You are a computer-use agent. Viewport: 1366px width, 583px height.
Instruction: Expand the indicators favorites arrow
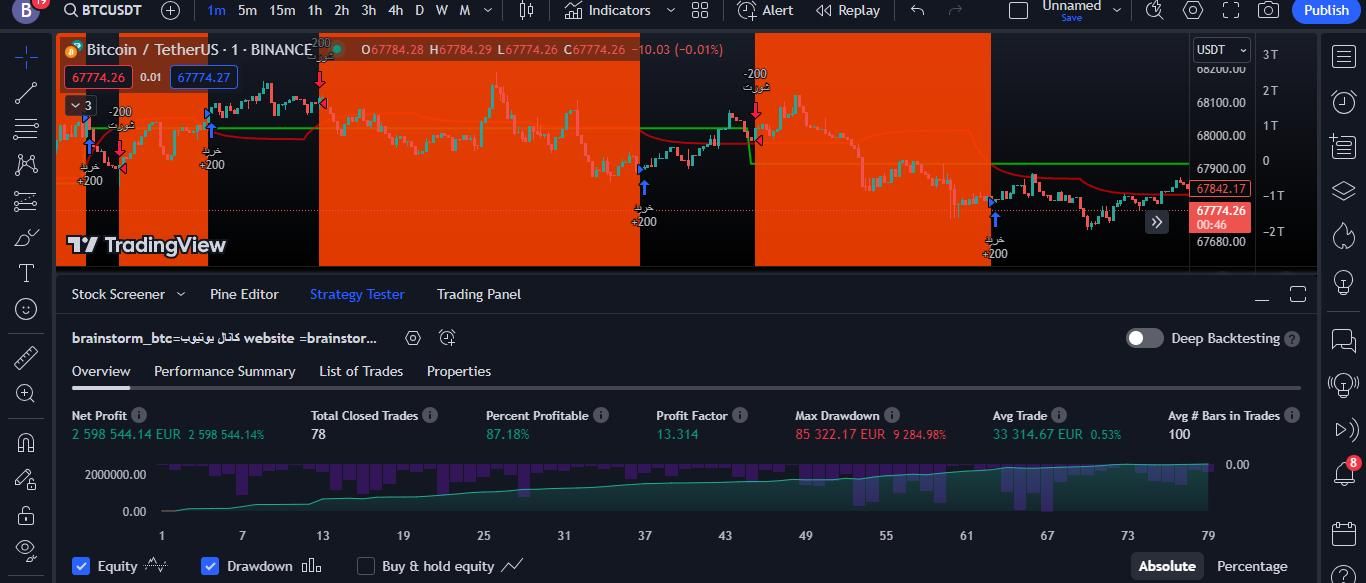click(x=670, y=10)
